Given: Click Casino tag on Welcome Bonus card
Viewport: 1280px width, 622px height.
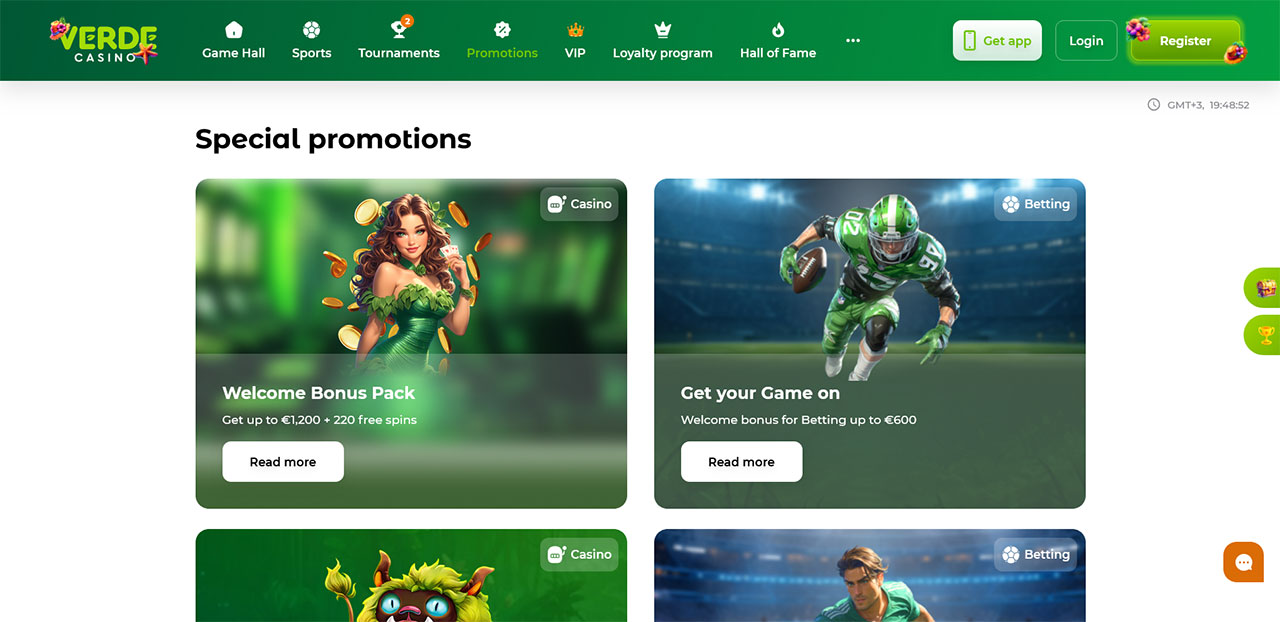Looking at the screenshot, I should point(579,204).
